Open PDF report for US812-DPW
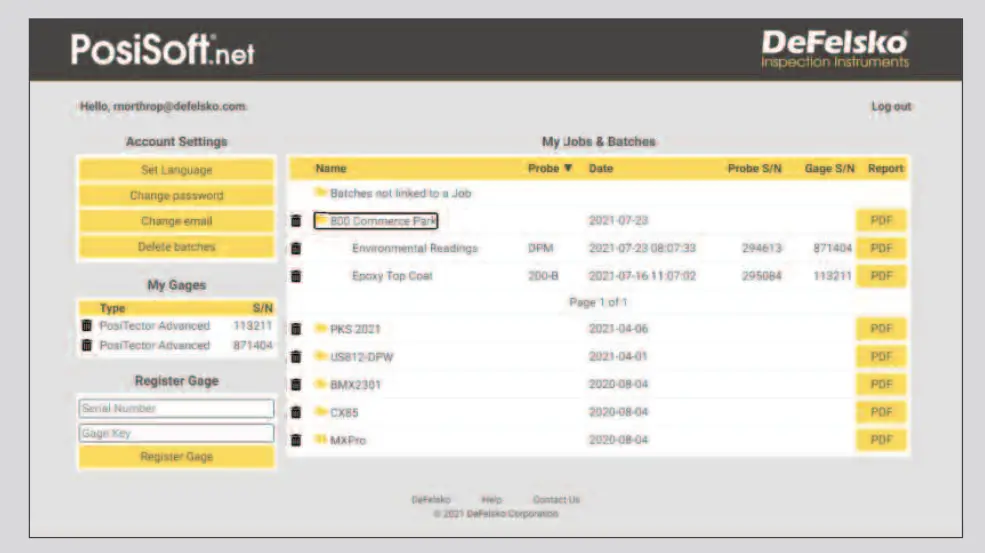The height and width of the screenshot is (553, 985). (x=881, y=356)
